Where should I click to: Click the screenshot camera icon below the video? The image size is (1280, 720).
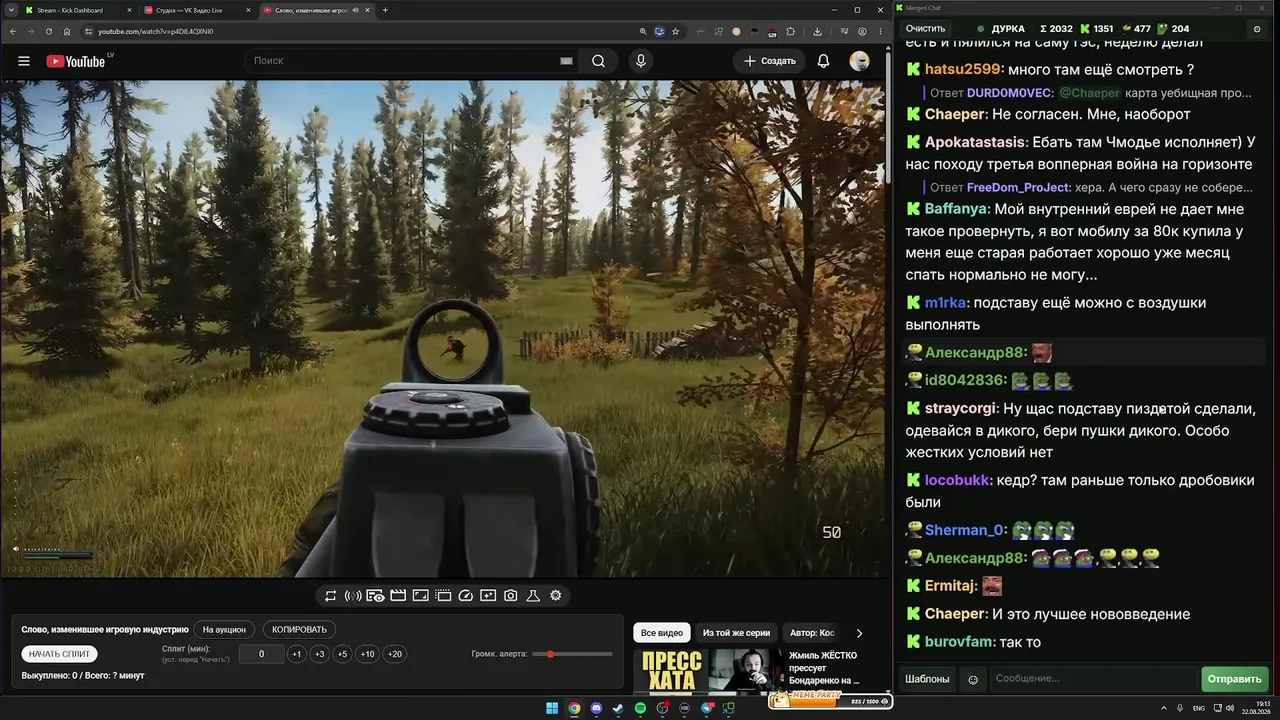[511, 596]
